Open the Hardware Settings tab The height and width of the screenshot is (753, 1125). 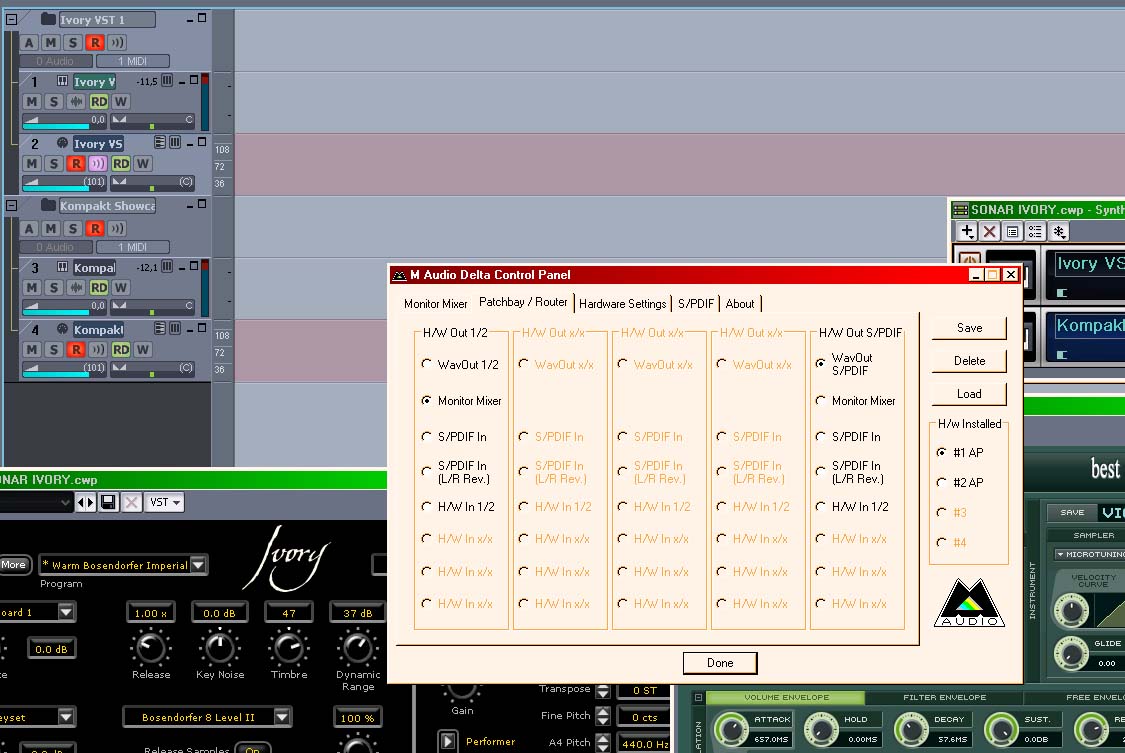point(623,304)
